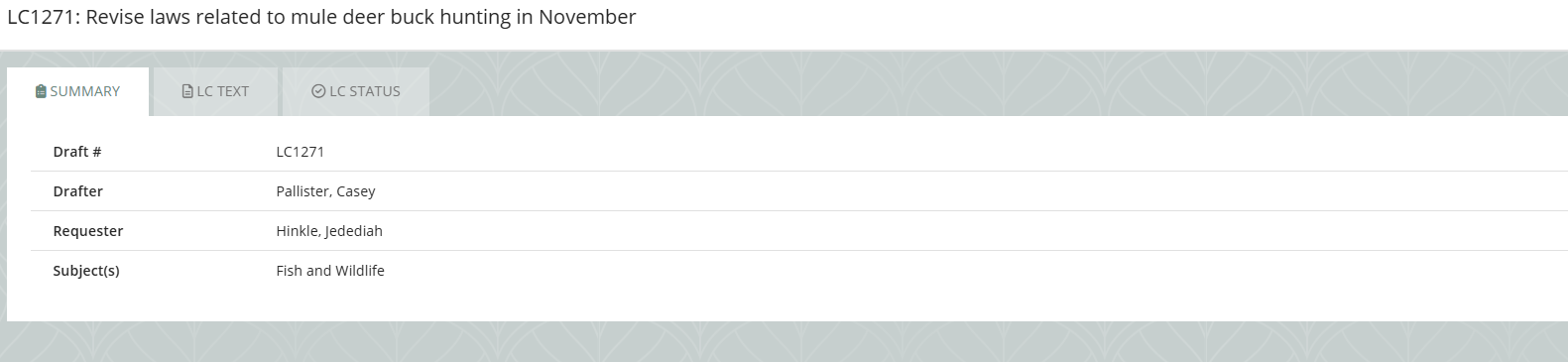The width and height of the screenshot is (1568, 362).
Task: Select drafter name Pallister, Casey
Action: pyautogui.click(x=325, y=191)
